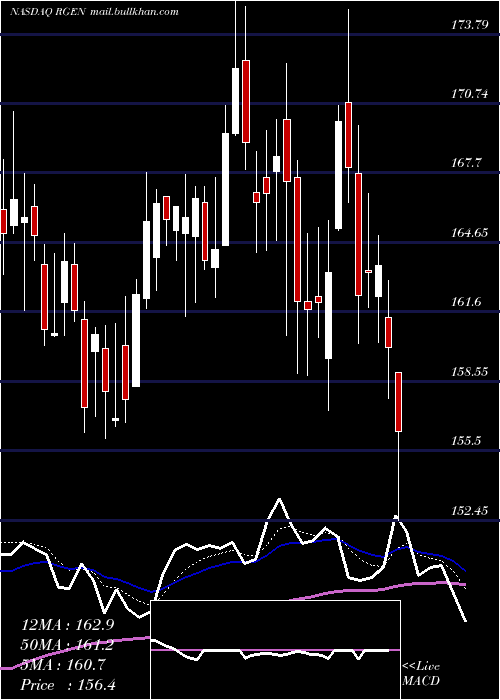This screenshot has width=500, height=700.
Task: Click inside the MACD inset chart box
Action: 275,650
